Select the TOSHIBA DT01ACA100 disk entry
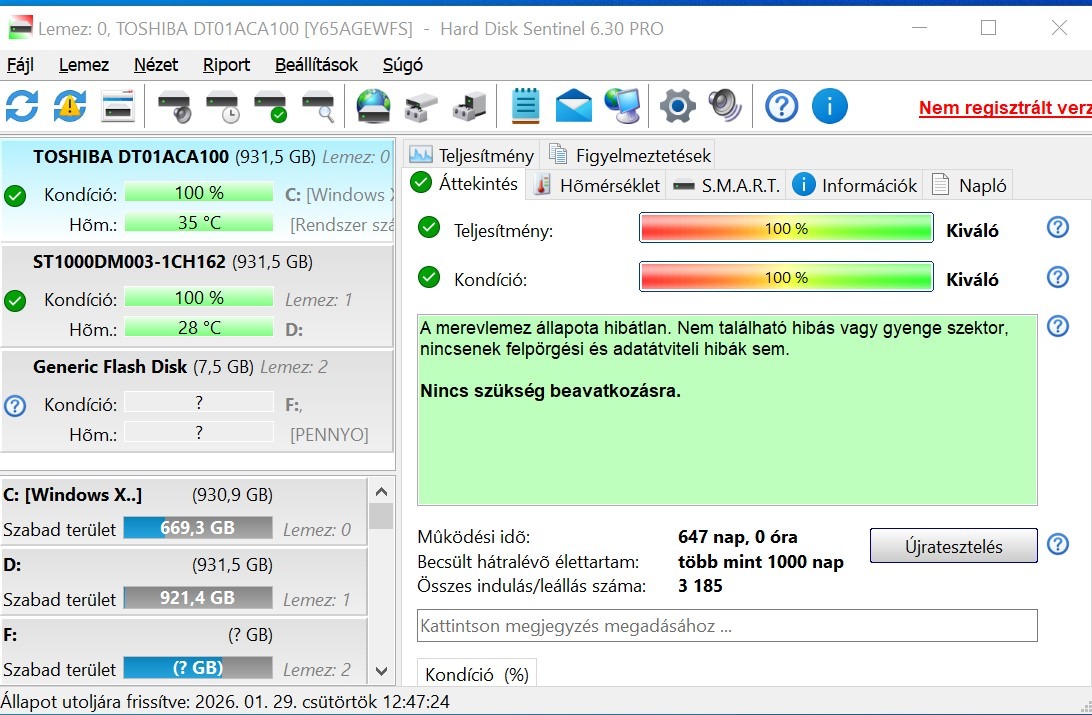The height and width of the screenshot is (715, 1092). 198,190
